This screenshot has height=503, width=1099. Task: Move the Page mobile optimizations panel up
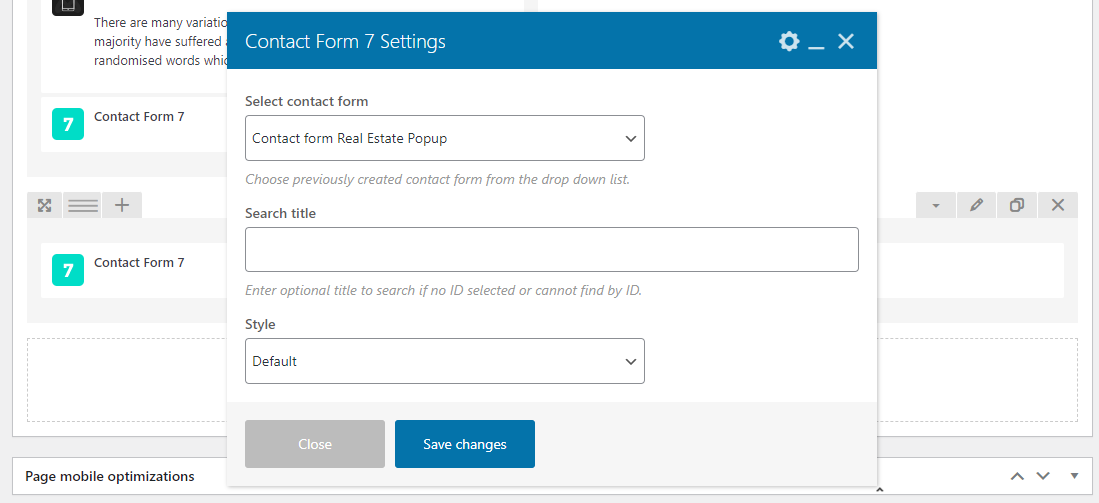1017,476
